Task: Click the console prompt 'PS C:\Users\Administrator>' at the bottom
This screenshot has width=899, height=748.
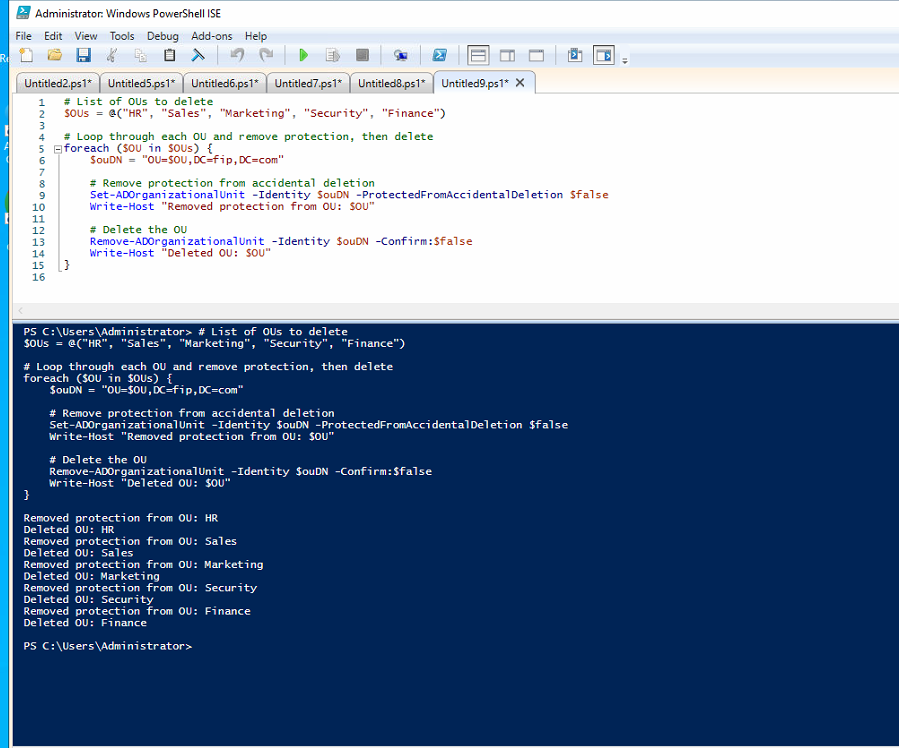Action: coord(108,646)
